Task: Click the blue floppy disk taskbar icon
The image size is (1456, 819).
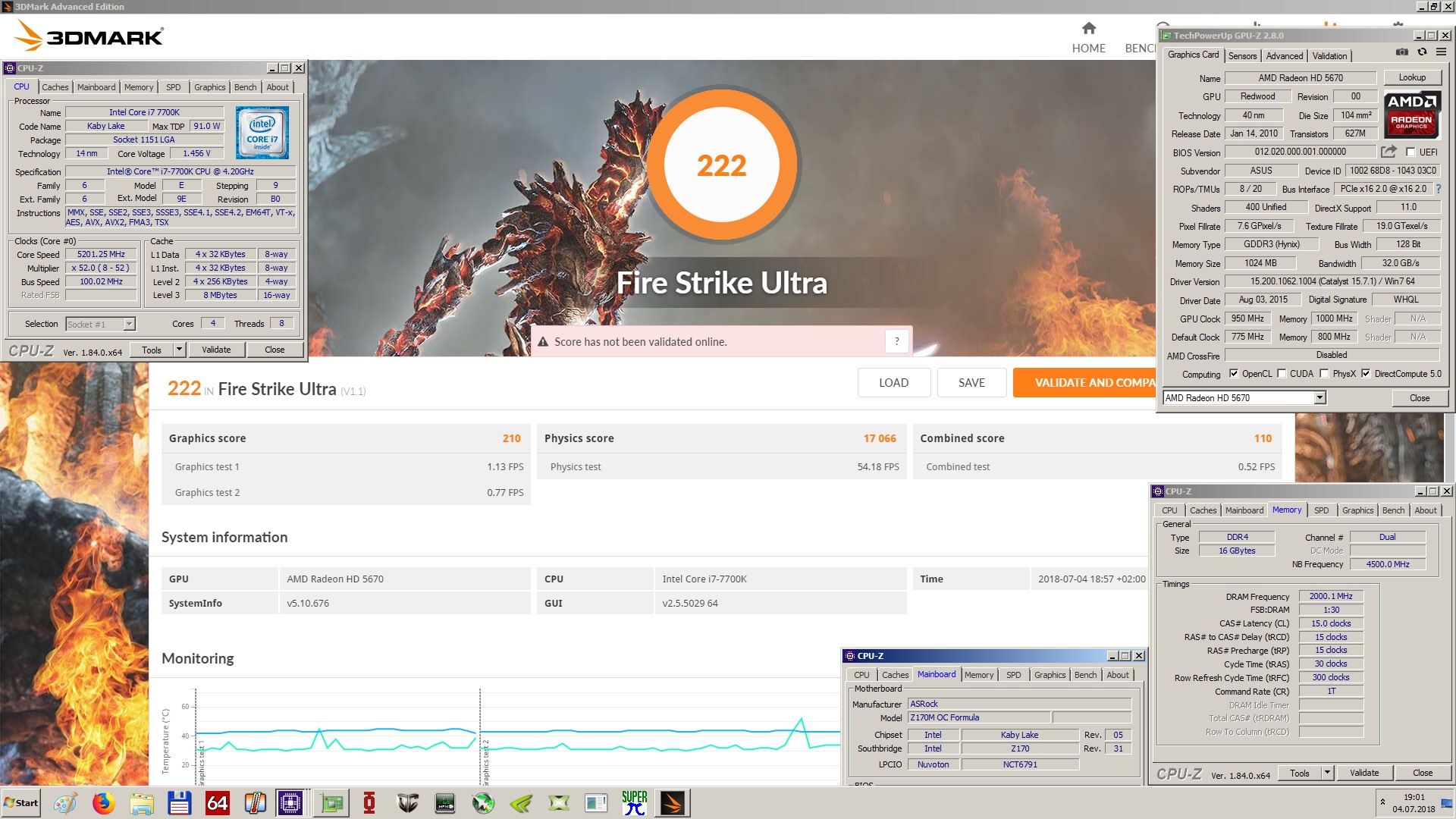Action: 179,803
